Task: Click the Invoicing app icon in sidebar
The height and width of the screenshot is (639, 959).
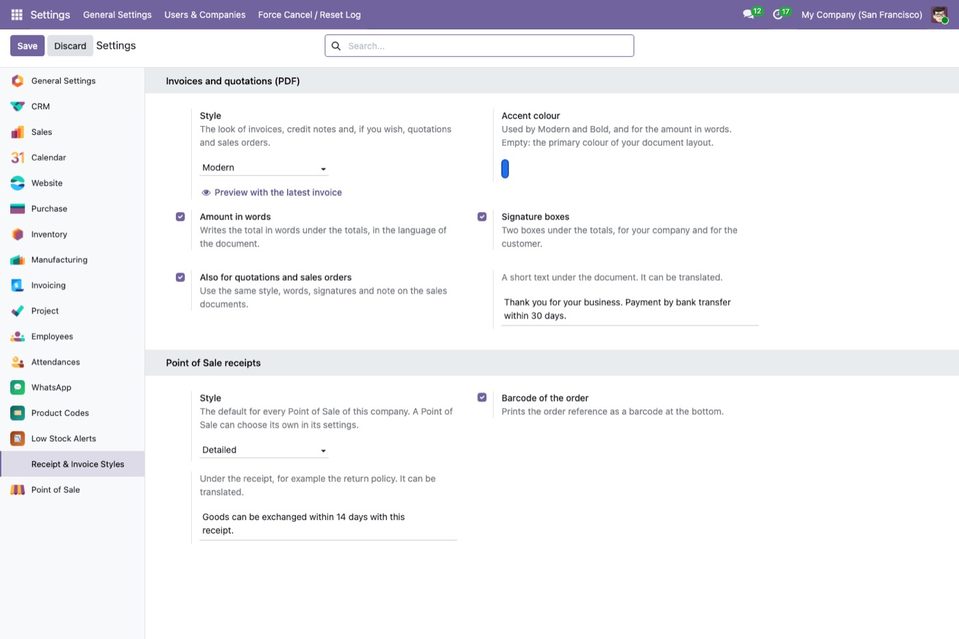Action: pos(17,286)
